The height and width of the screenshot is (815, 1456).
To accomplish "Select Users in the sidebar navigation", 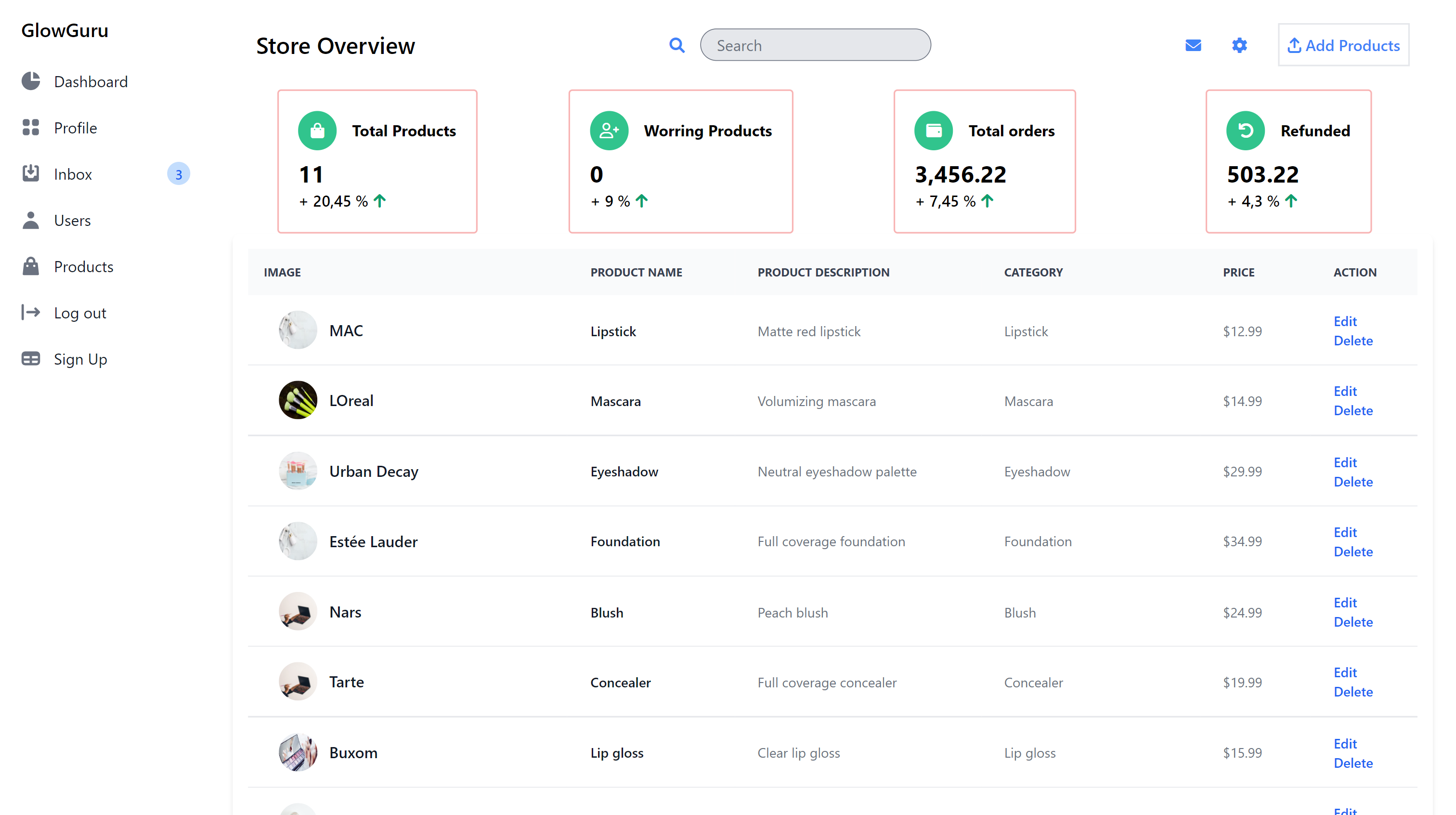I will point(72,220).
